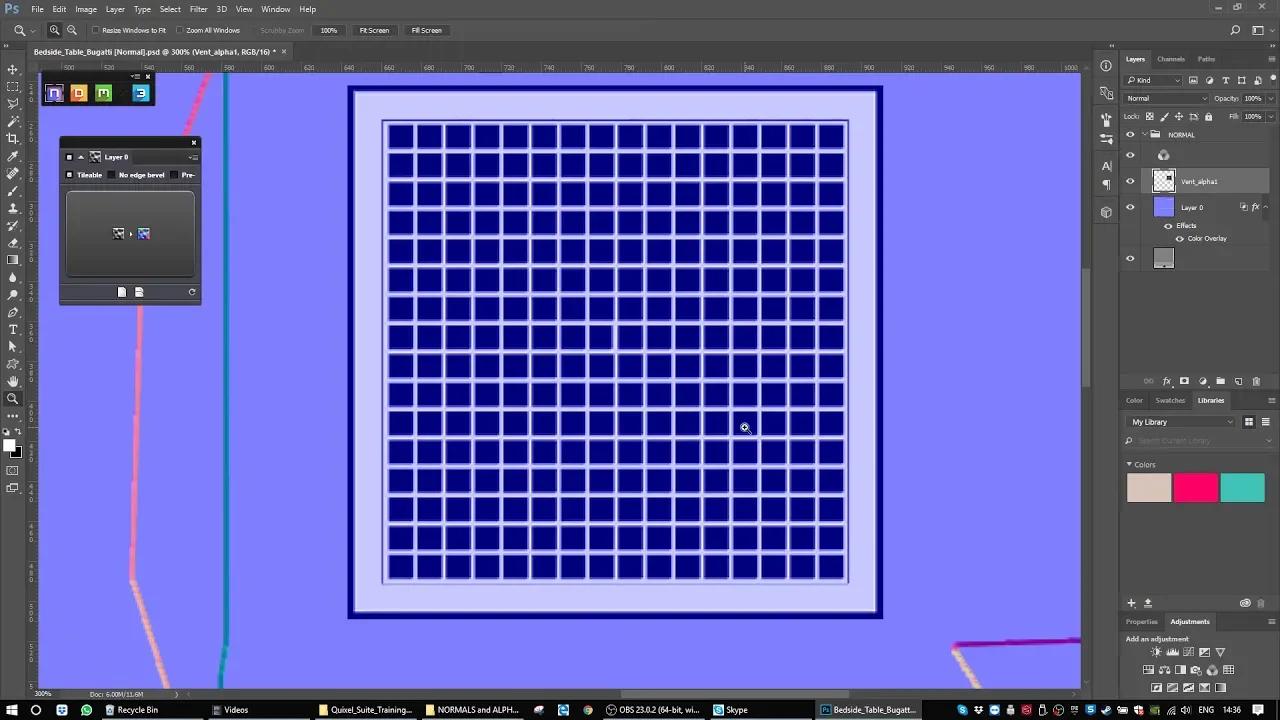Hide the Vent_alpha1 layer
Image resolution: width=1280 pixels, height=720 pixels.
(x=1130, y=181)
